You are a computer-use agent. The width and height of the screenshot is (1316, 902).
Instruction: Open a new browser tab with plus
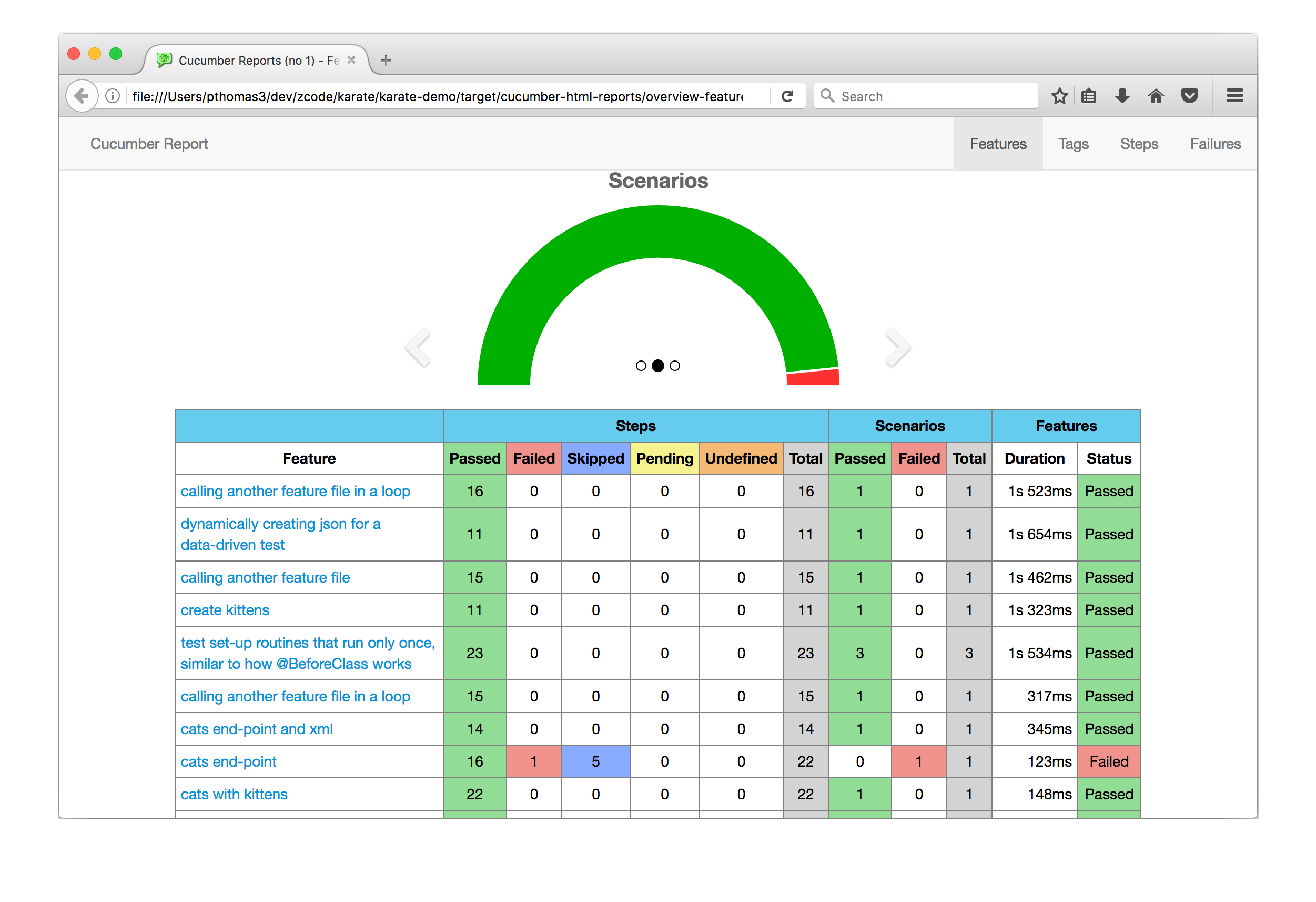click(386, 60)
